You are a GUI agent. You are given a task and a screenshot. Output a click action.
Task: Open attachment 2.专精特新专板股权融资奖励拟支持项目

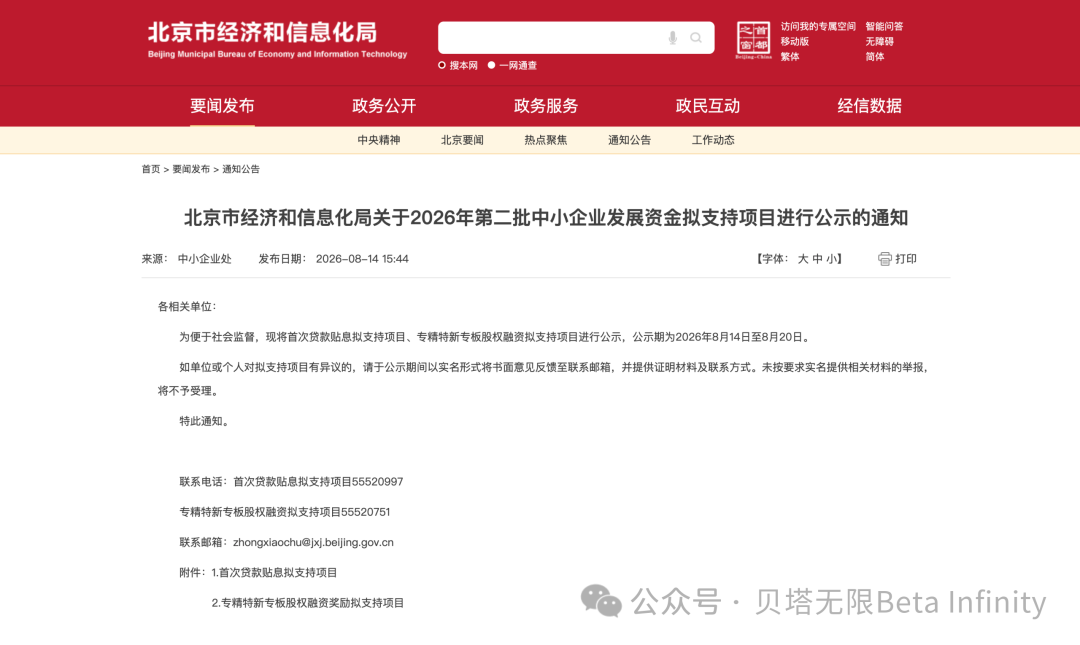(307, 603)
